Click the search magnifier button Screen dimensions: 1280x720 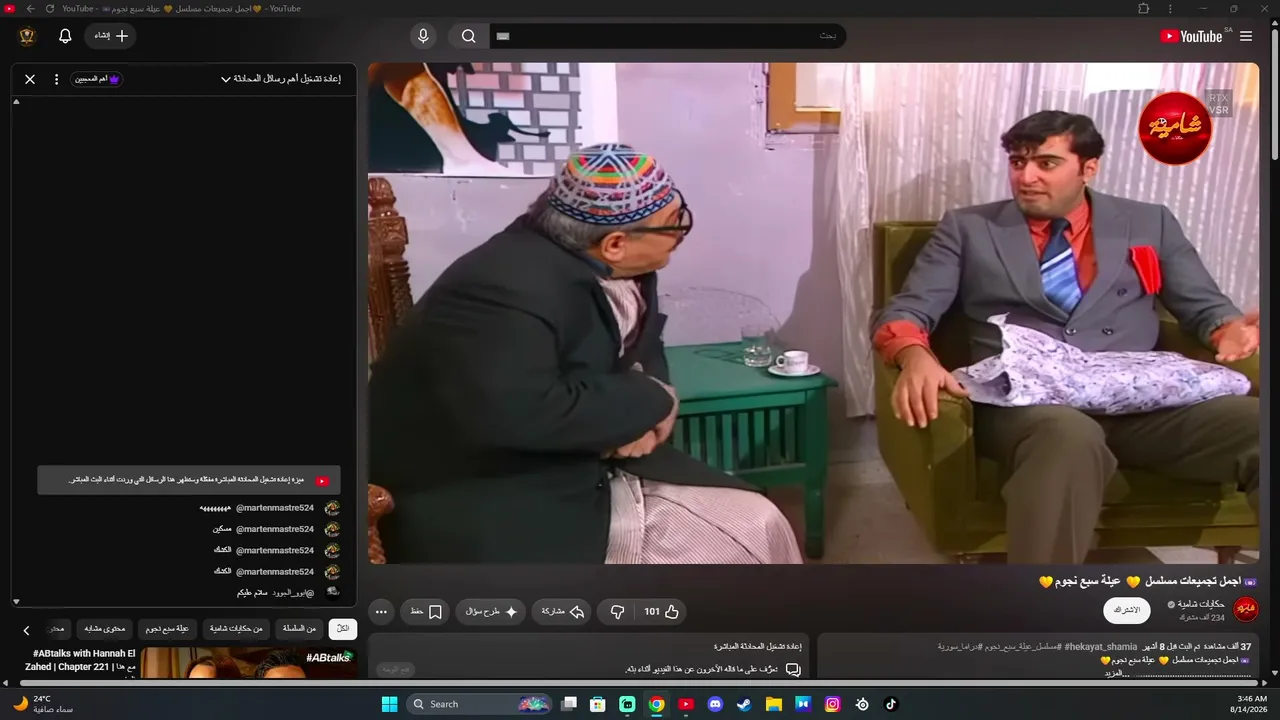pyautogui.click(x=468, y=36)
